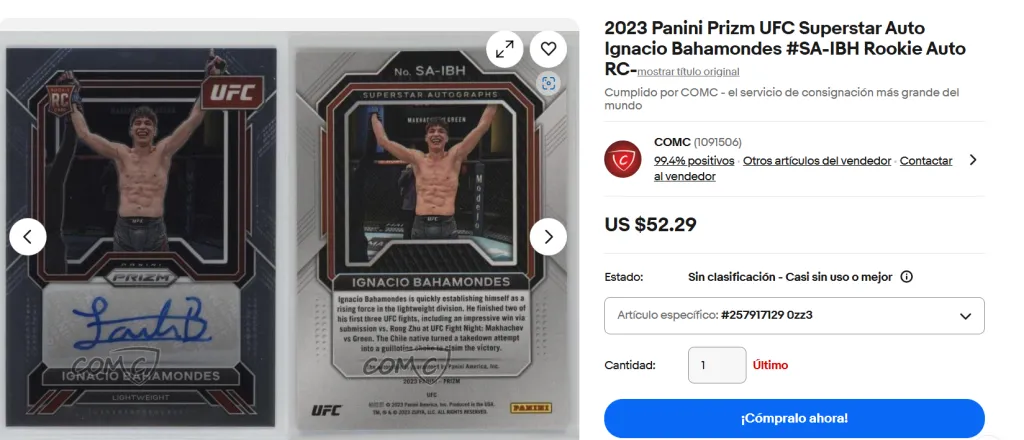Click the Cantidad quantity input field

tap(717, 365)
